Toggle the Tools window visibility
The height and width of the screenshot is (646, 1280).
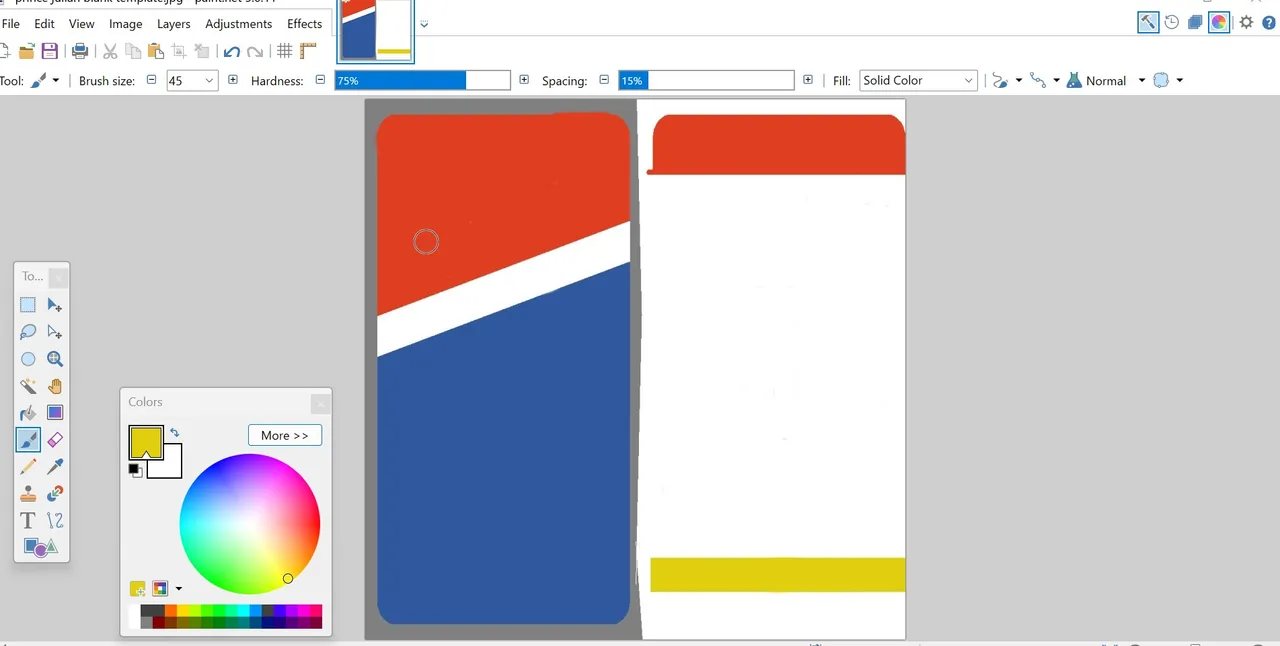coord(1148,22)
